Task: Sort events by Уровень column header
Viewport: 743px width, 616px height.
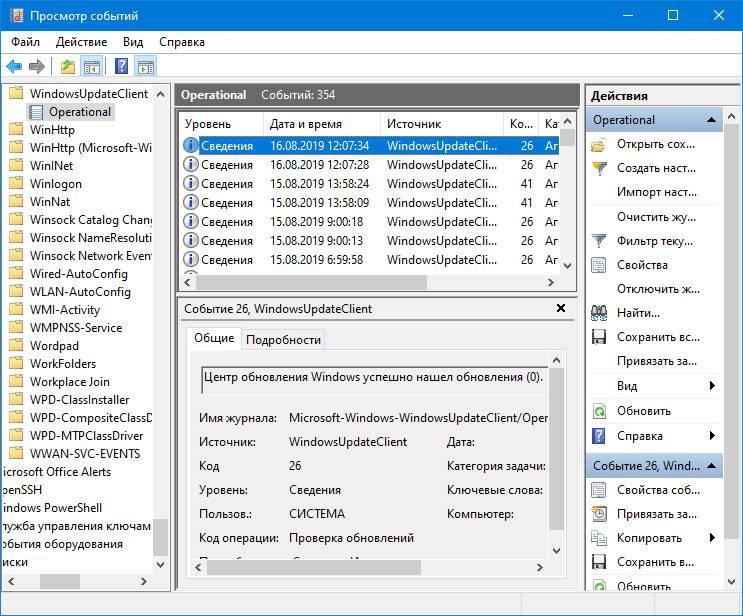Action: coord(221,124)
